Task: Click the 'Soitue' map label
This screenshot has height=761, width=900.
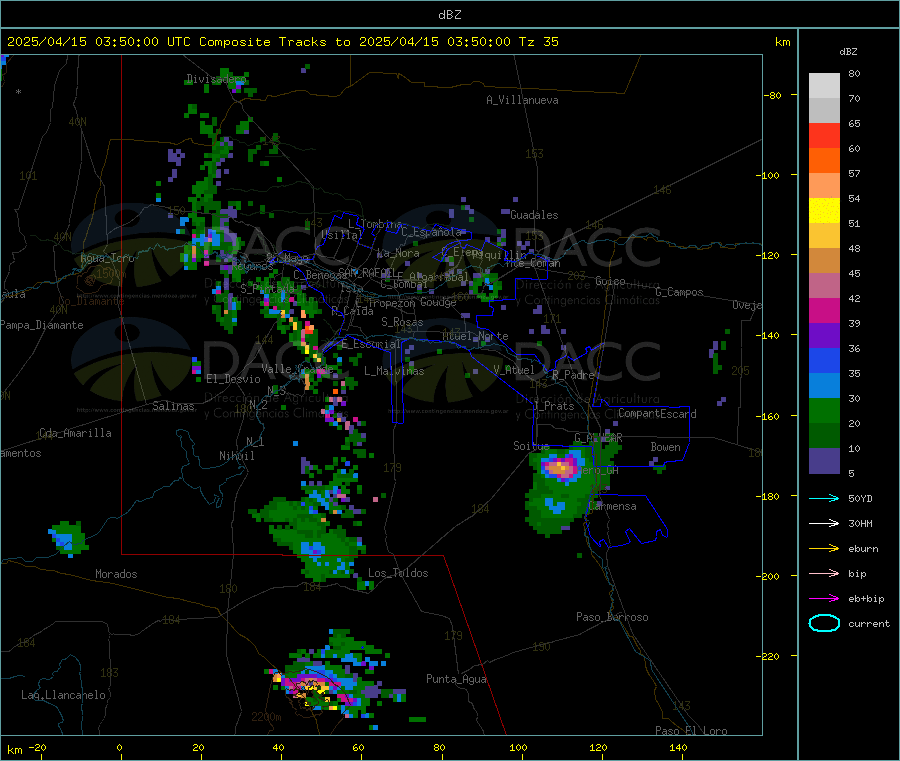Action: [x=531, y=446]
